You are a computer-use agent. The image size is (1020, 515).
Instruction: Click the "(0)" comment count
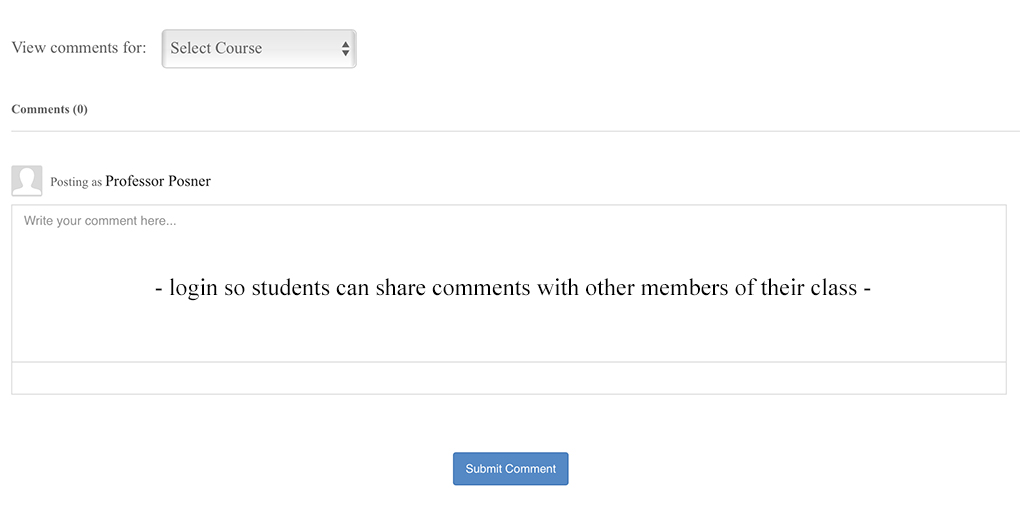80,109
